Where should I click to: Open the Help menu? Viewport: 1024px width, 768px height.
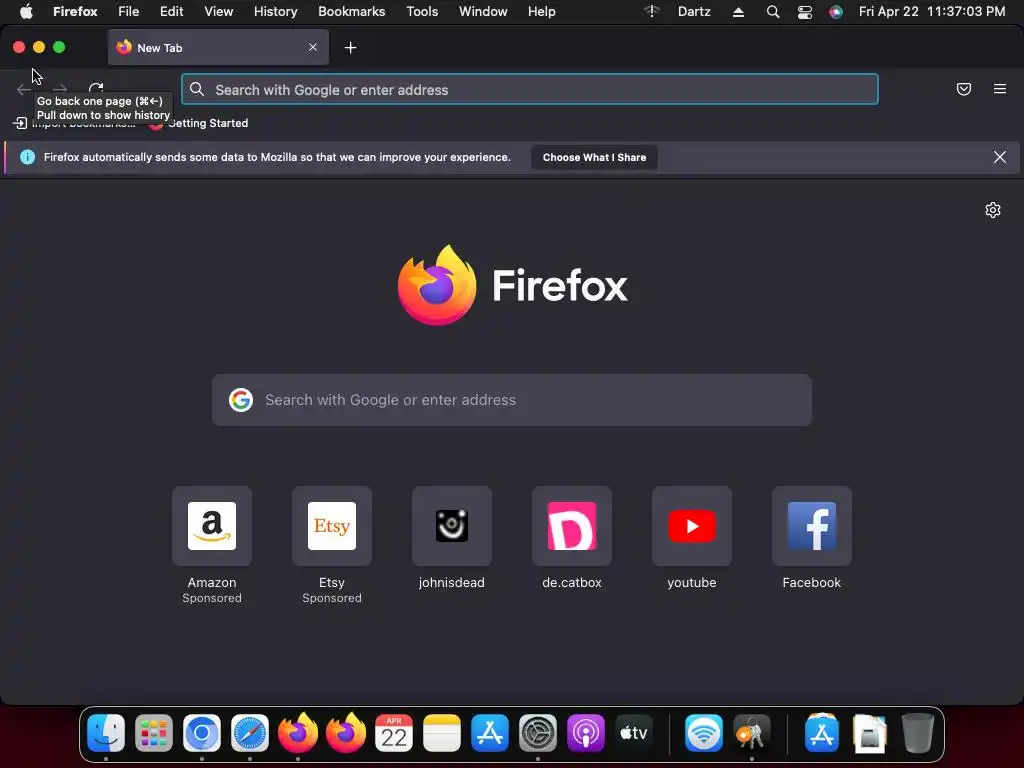[x=541, y=12]
